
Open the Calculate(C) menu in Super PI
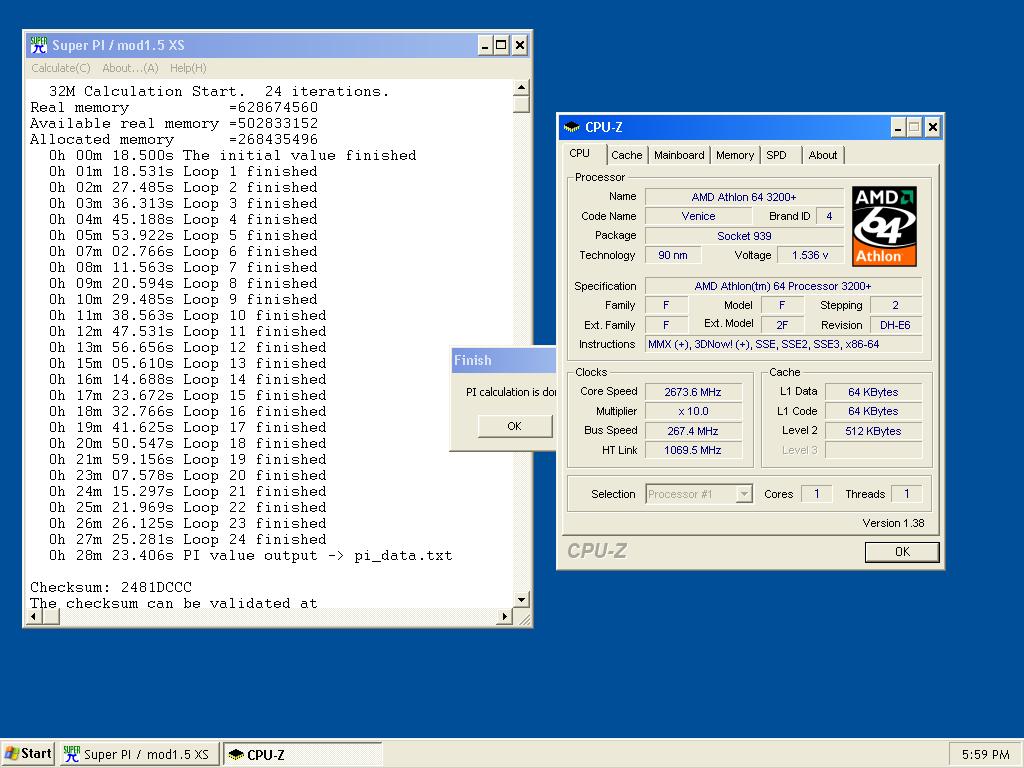[x=61, y=68]
